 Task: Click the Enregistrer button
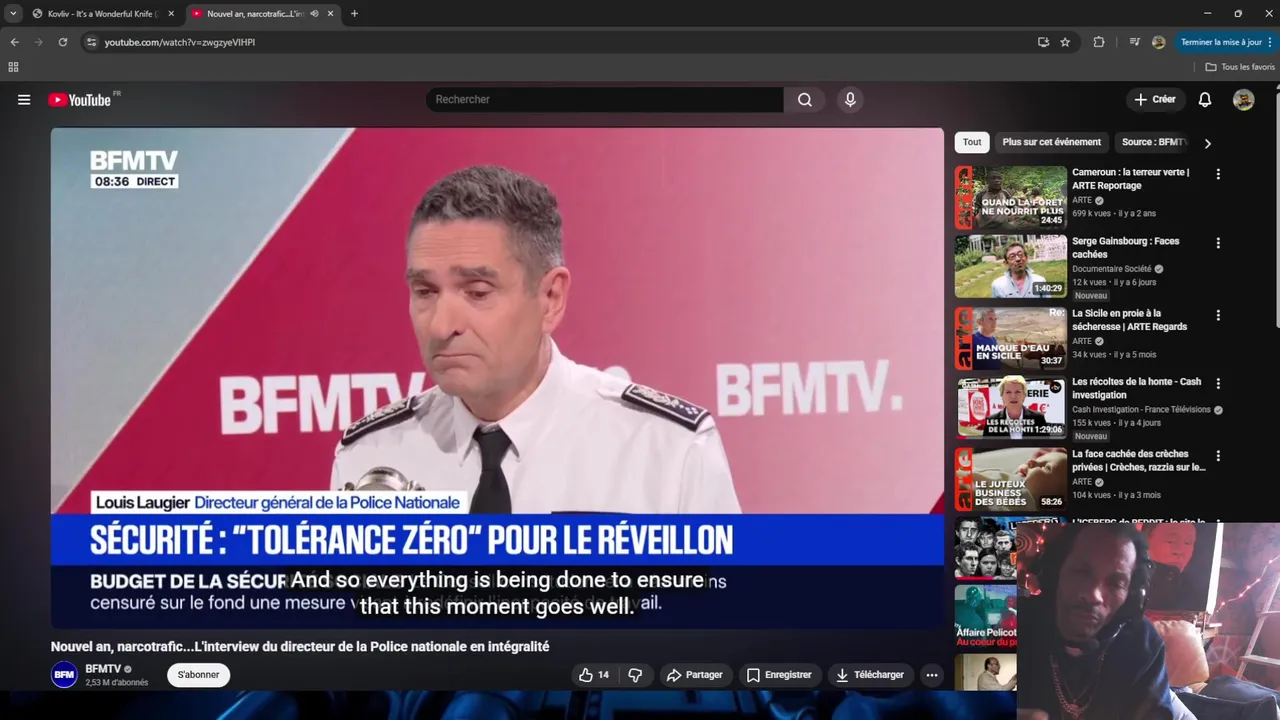tap(779, 675)
